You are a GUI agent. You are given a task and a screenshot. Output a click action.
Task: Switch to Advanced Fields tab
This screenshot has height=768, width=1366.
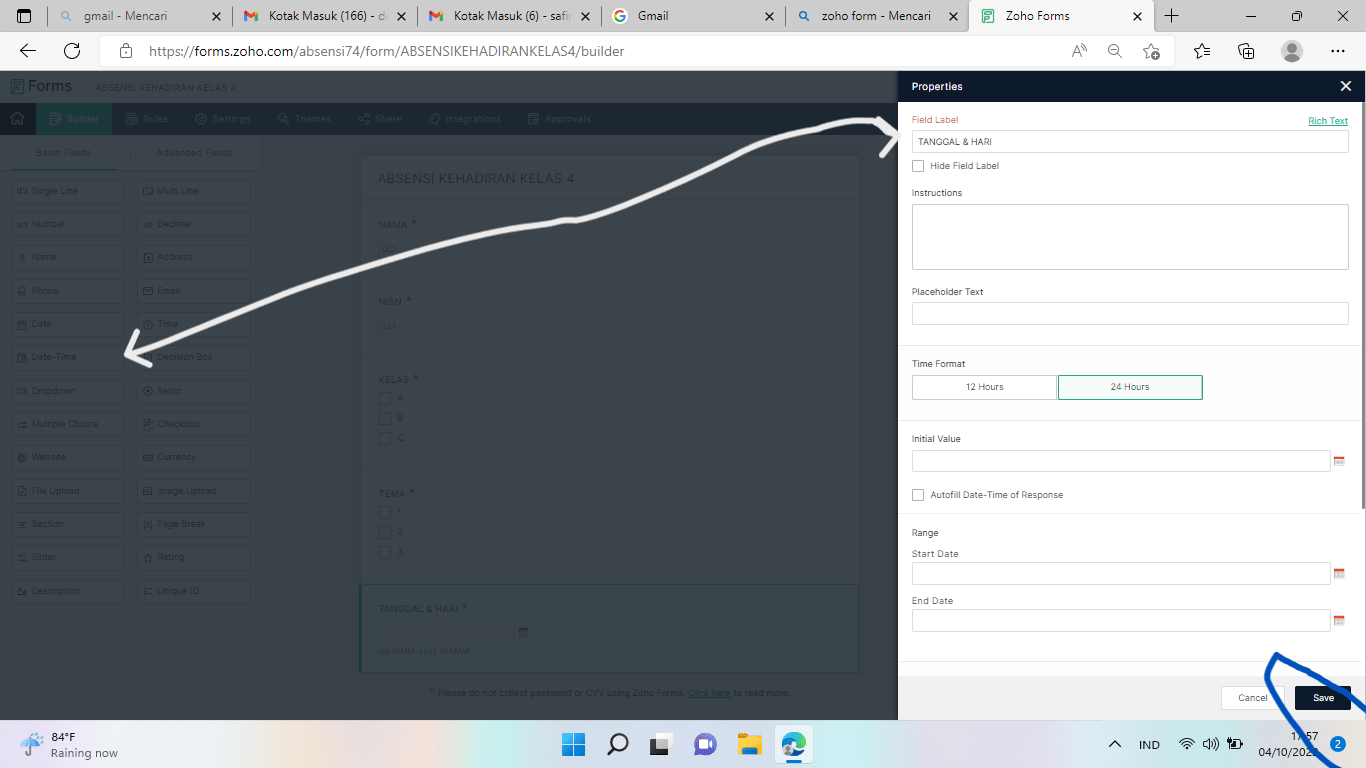tap(194, 153)
